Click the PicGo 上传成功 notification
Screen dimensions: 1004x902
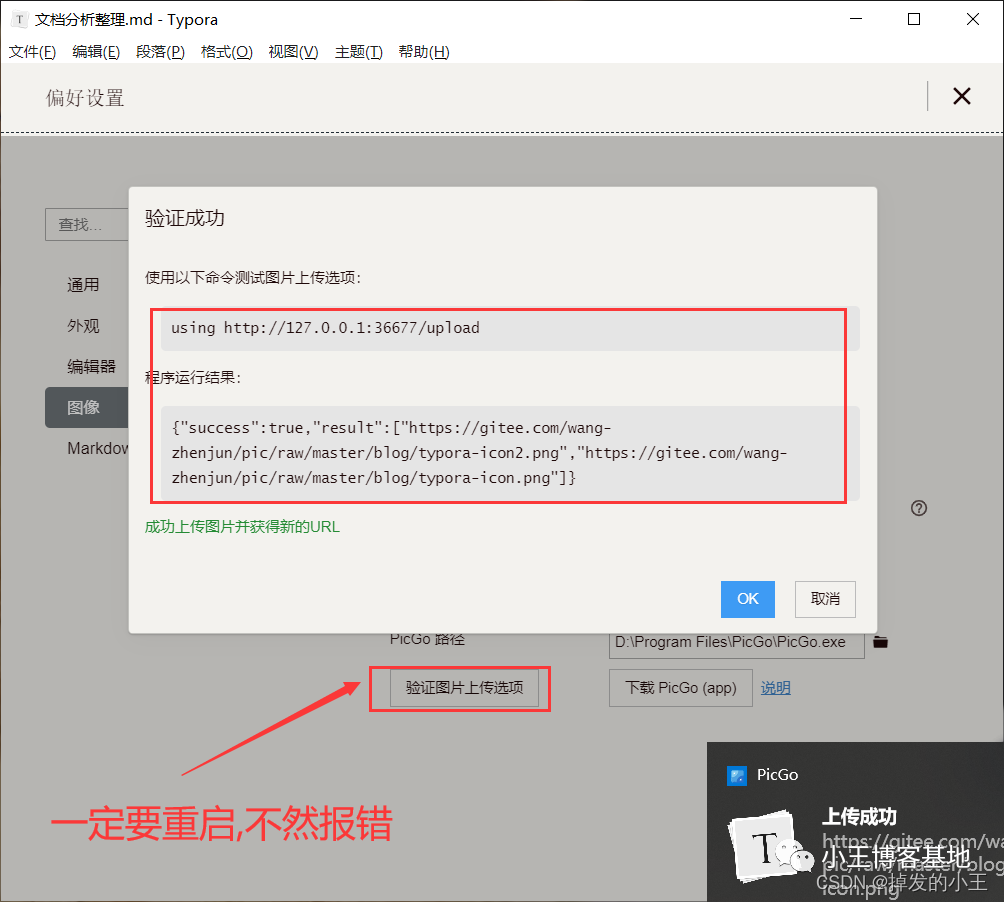[x=855, y=823]
